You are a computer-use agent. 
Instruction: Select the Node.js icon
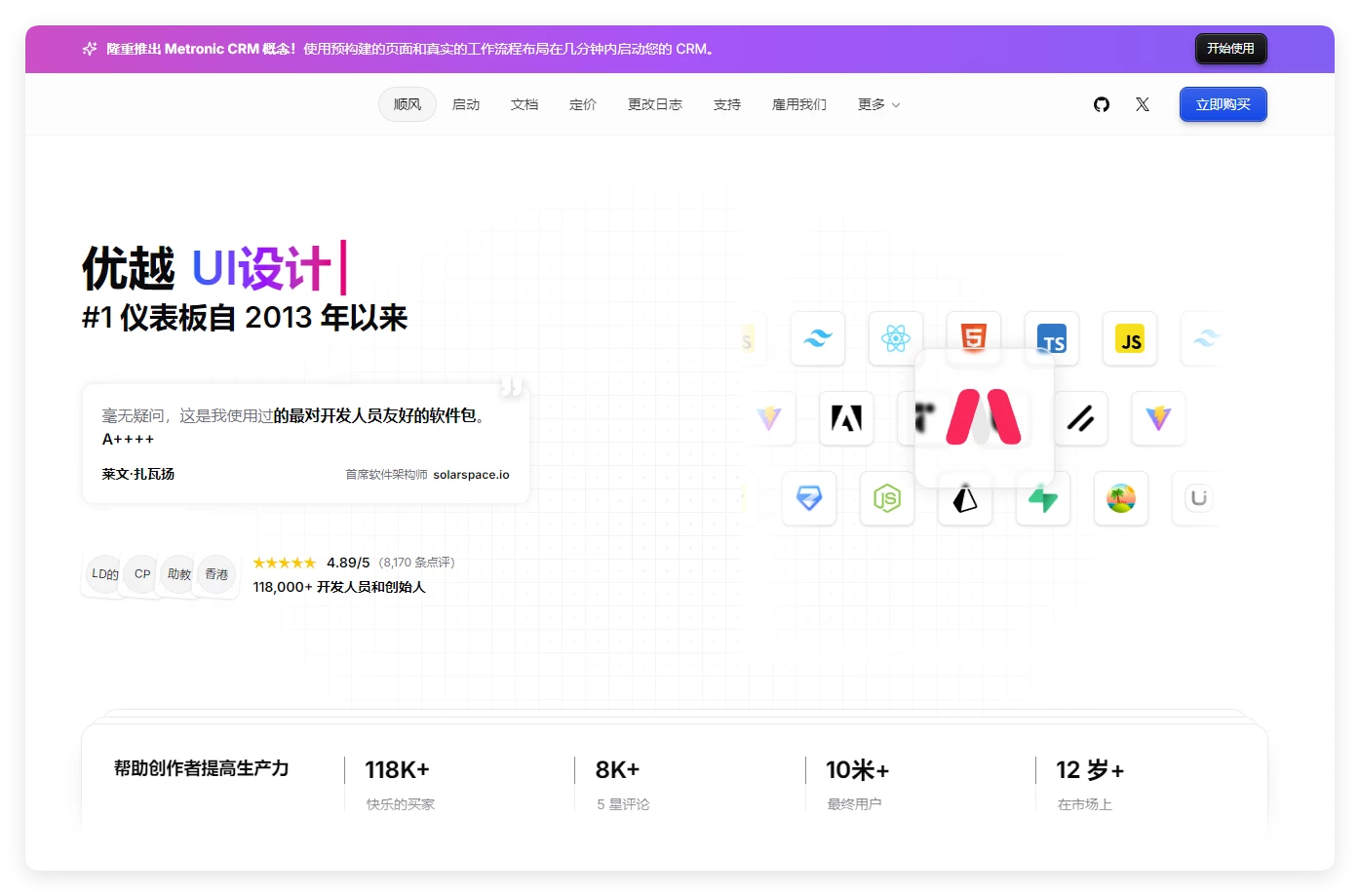click(886, 498)
